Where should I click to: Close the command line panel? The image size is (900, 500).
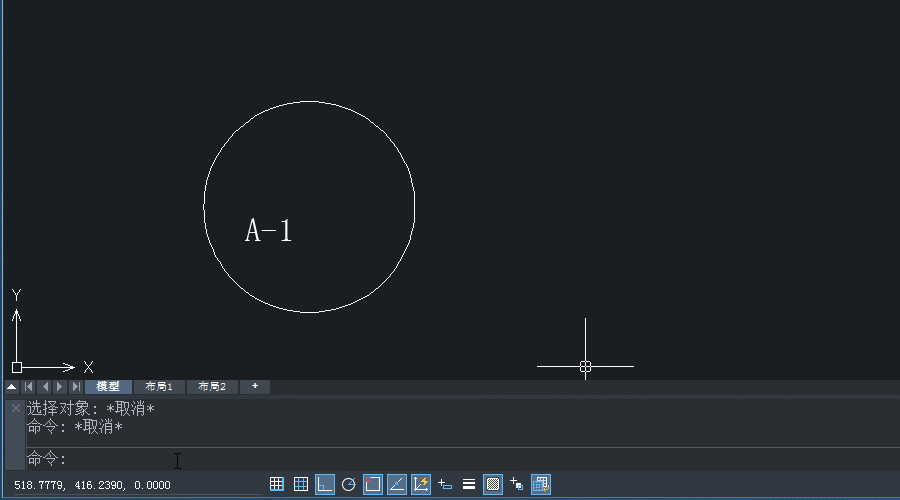coord(15,408)
